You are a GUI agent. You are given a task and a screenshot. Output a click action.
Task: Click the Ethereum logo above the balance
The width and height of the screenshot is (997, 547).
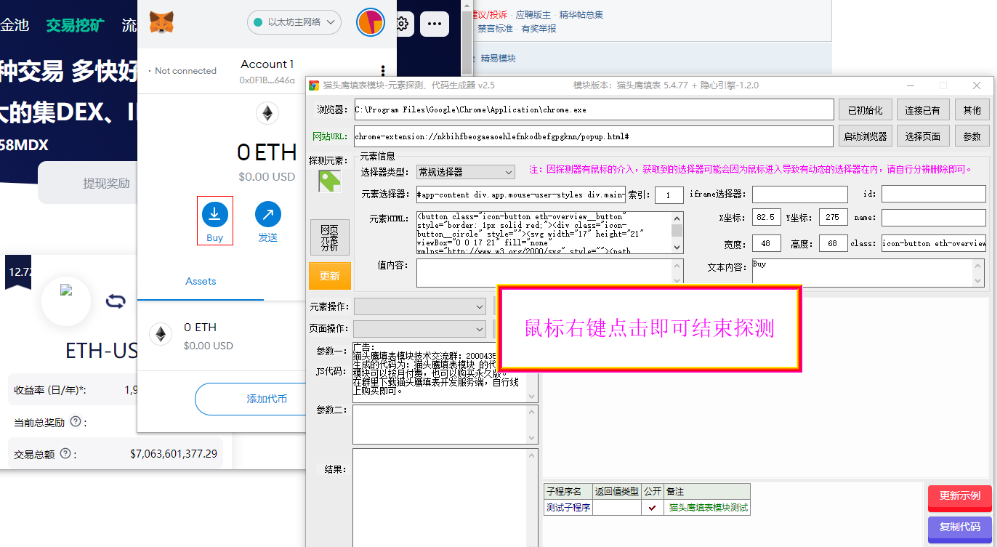click(268, 114)
